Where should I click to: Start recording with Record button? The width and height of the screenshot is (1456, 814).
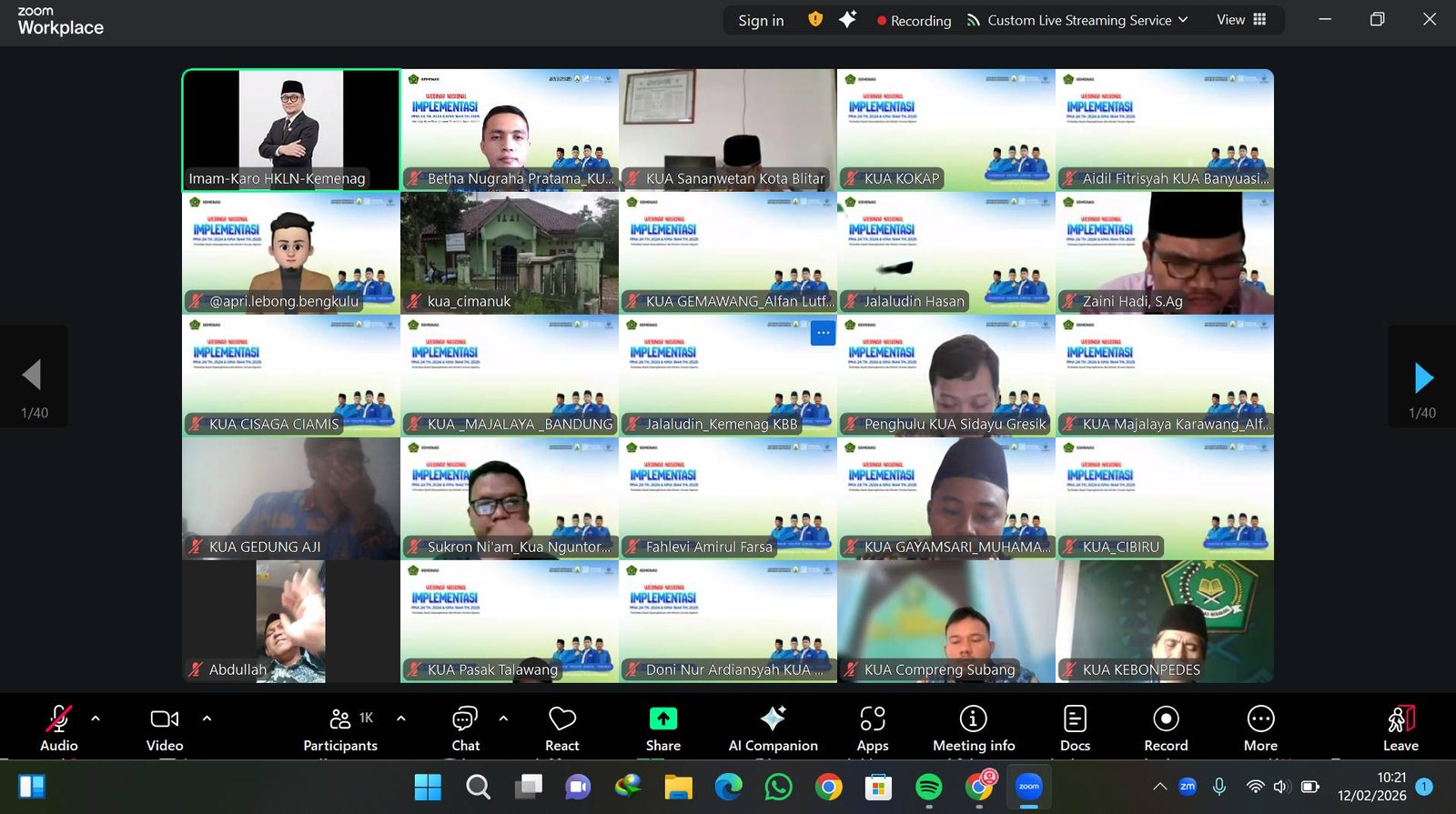pyautogui.click(x=1166, y=729)
